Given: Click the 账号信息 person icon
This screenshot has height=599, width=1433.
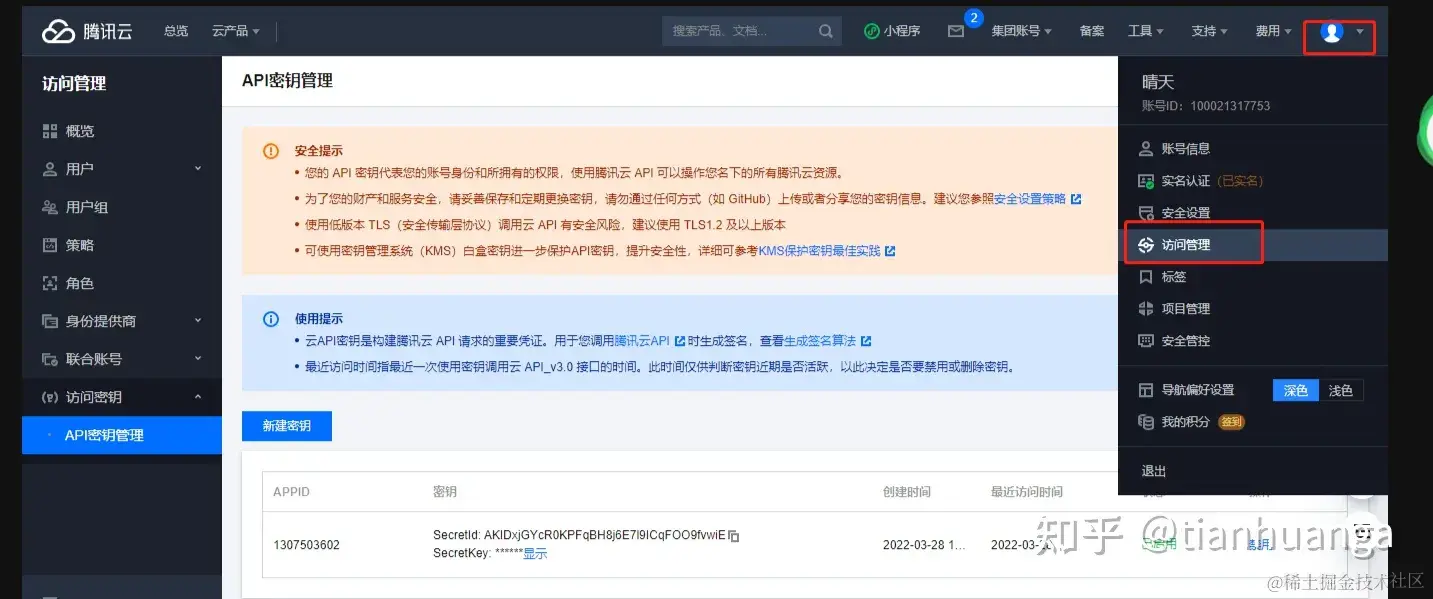Looking at the screenshot, I should coord(1146,149).
